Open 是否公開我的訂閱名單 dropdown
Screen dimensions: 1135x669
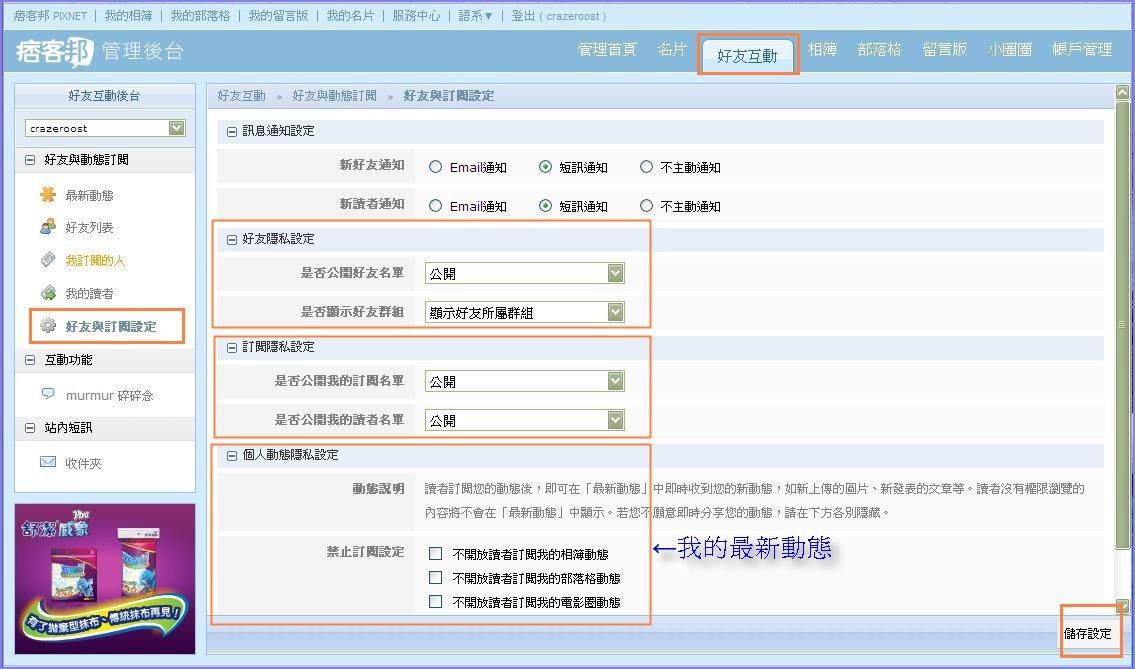click(525, 381)
